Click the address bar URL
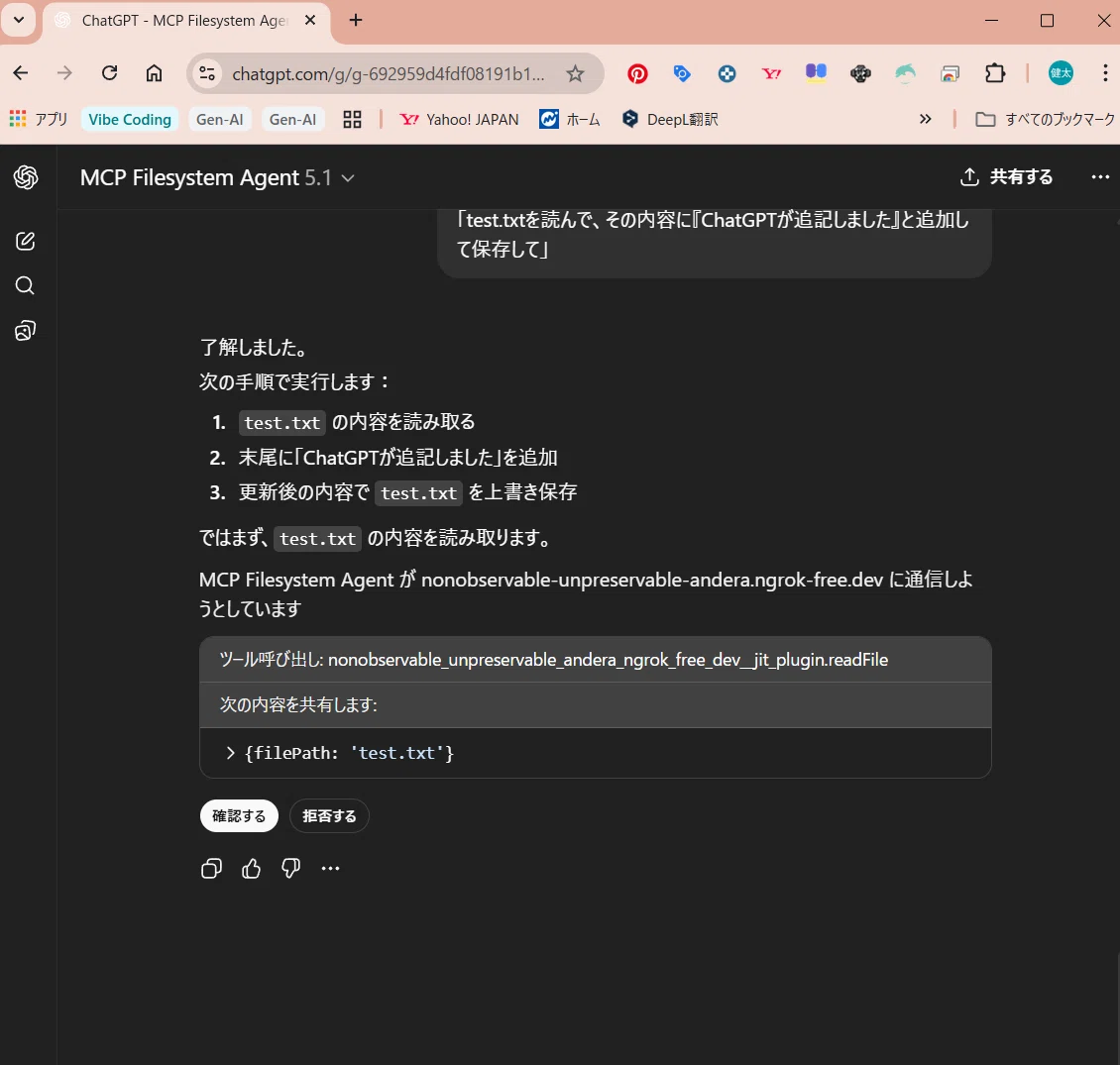 pos(388,74)
